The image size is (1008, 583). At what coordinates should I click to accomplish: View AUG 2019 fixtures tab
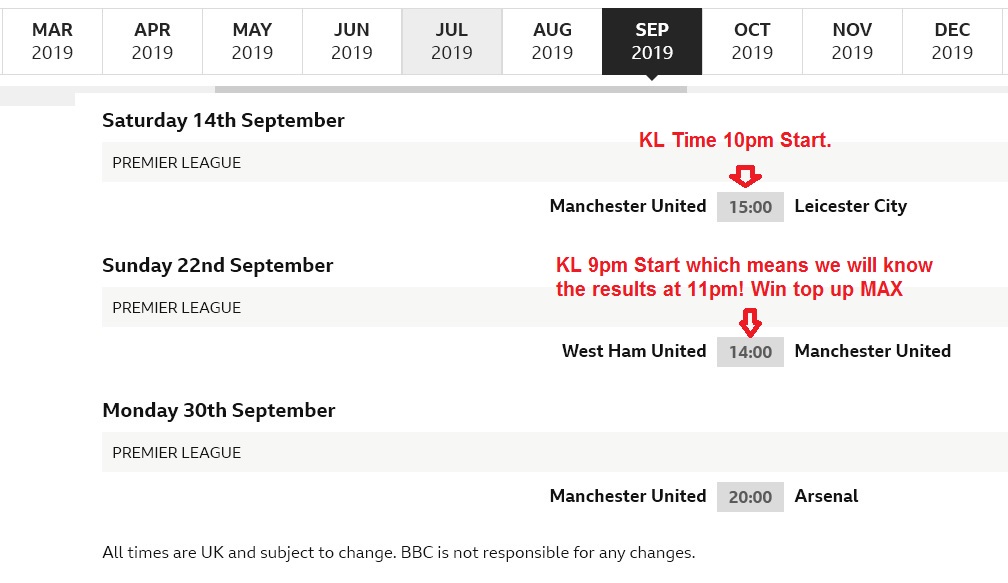[x=552, y=41]
